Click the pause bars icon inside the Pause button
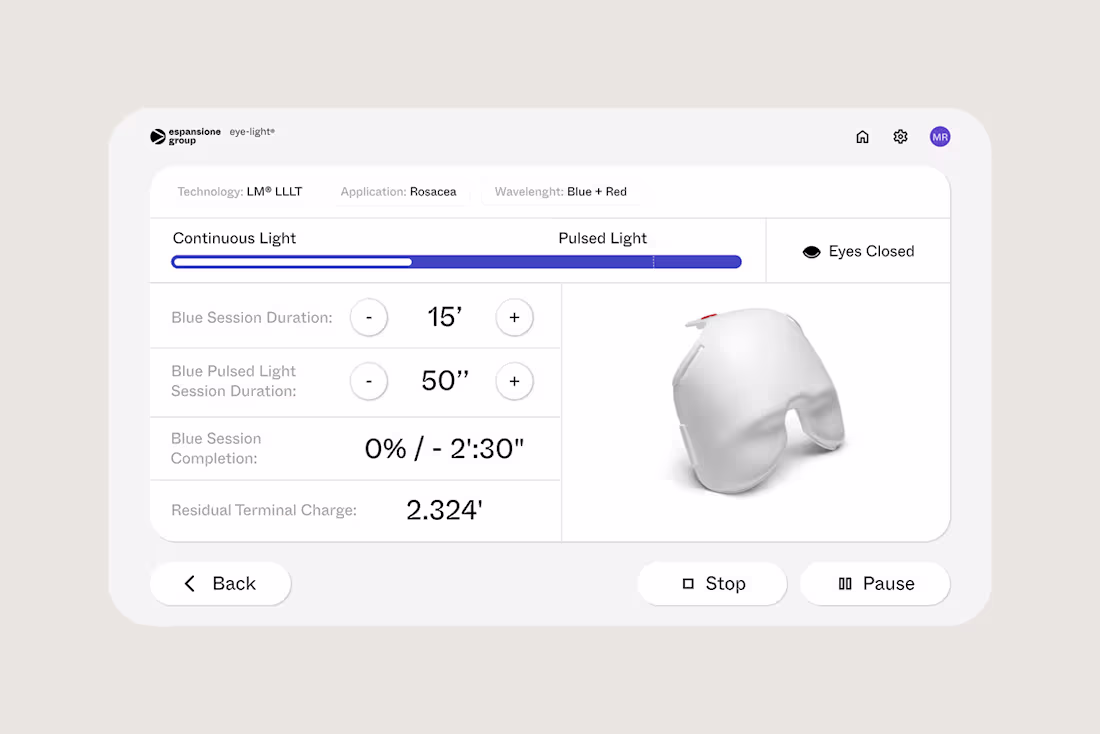Screen dimensions: 1100x734 click(845, 583)
